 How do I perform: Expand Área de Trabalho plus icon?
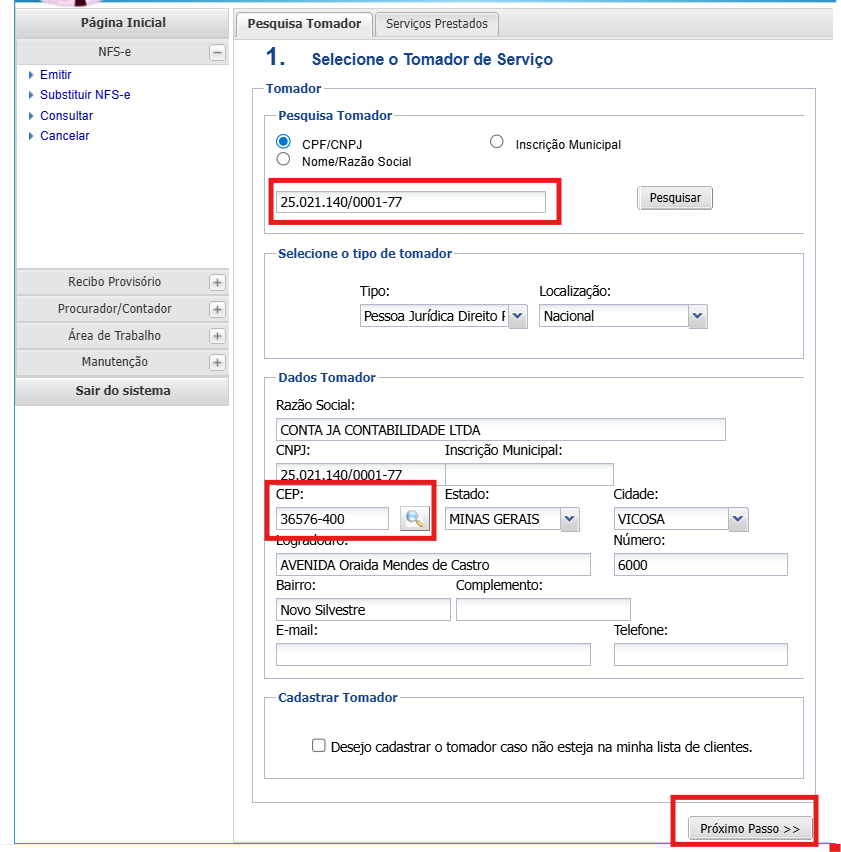click(217, 336)
